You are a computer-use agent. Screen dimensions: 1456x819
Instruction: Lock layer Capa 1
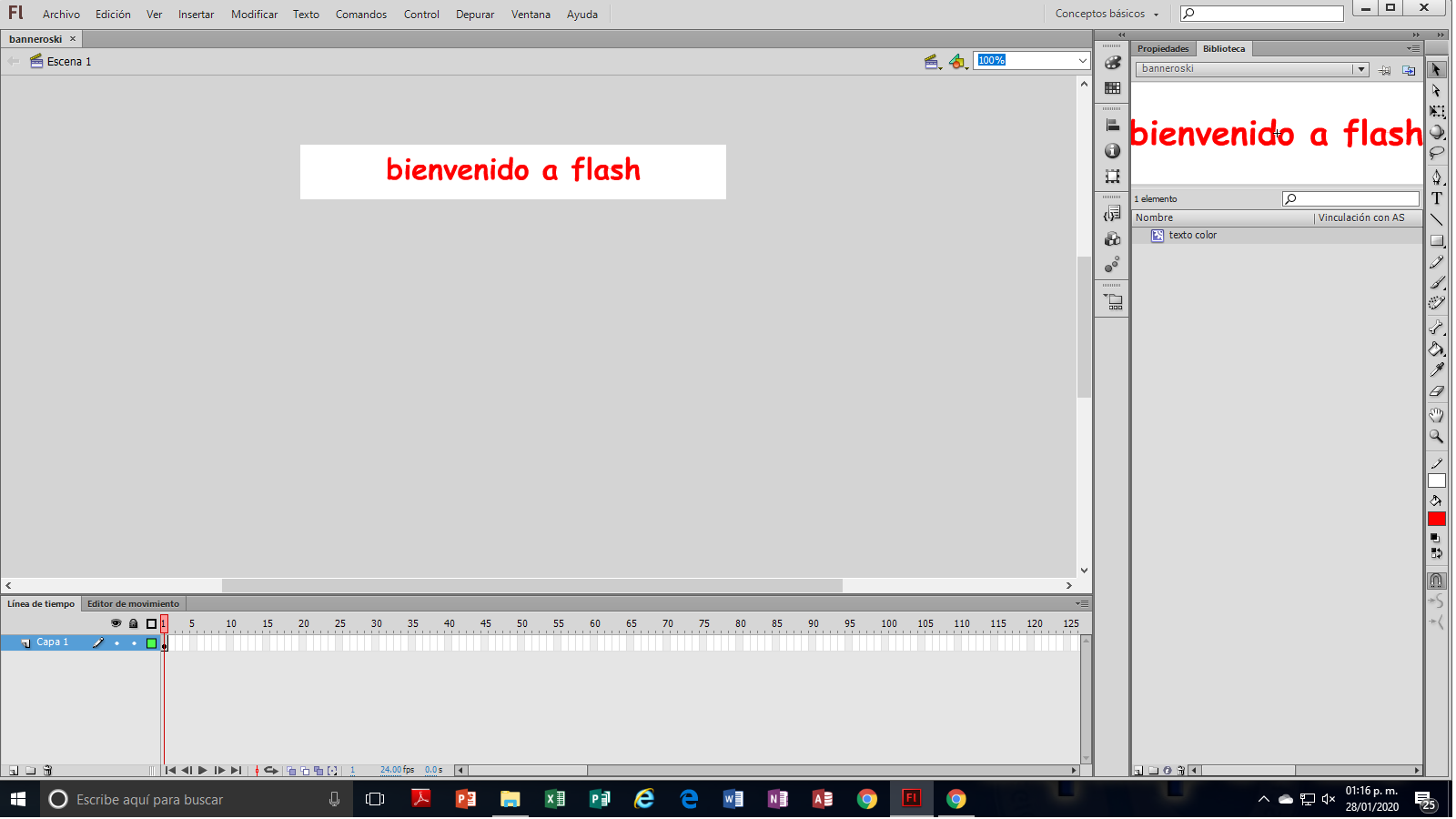pos(134,642)
